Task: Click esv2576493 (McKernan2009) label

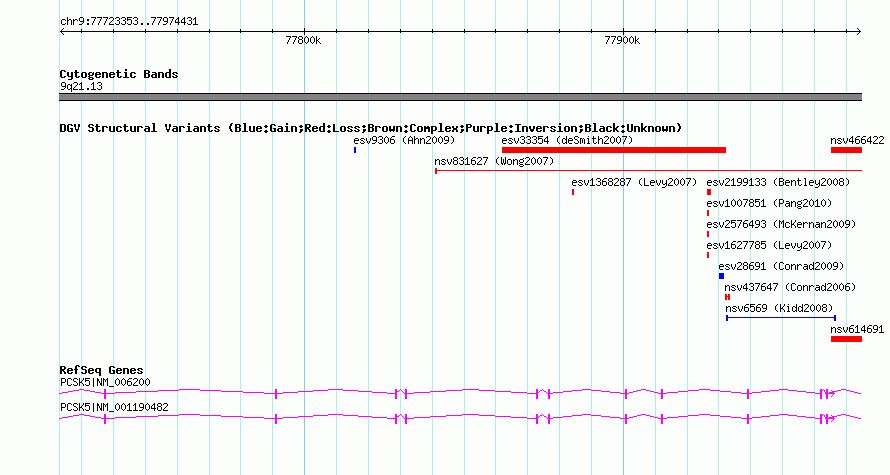Action: [781, 224]
